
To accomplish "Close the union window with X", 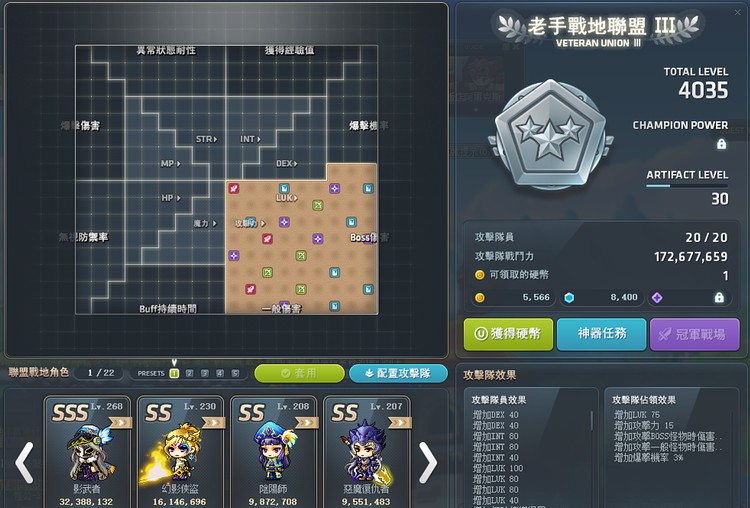I will [x=737, y=12].
